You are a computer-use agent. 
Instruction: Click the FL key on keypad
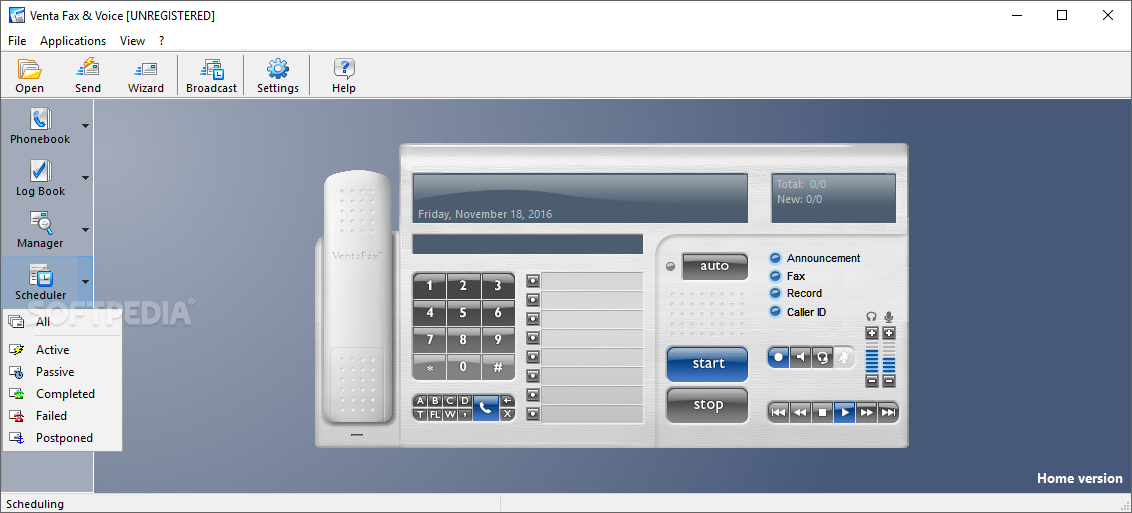tap(435, 414)
